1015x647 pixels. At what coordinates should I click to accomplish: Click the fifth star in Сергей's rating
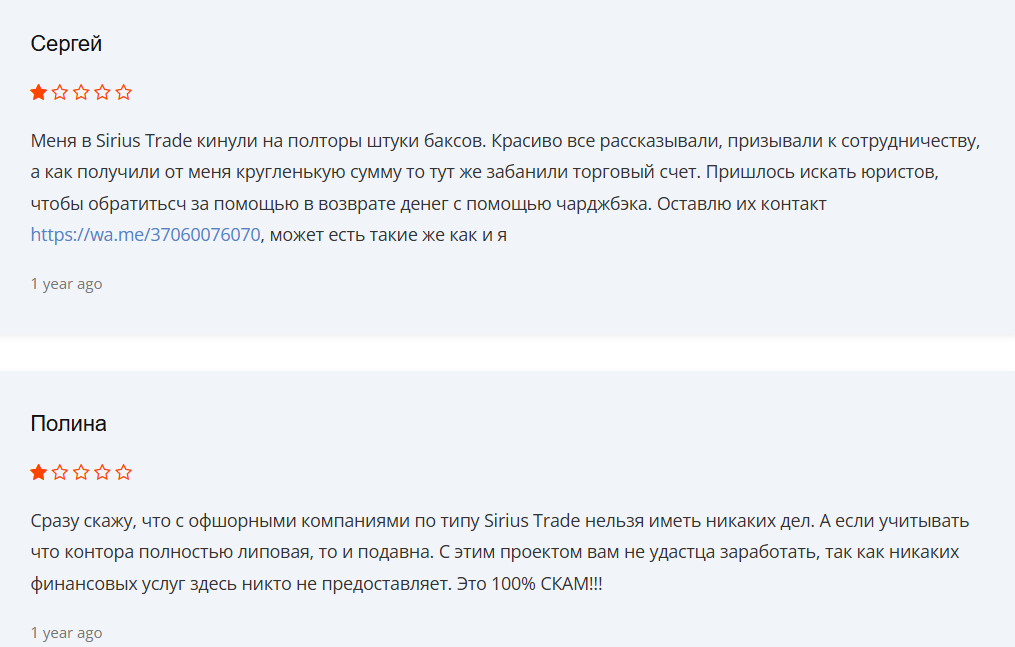coord(124,91)
